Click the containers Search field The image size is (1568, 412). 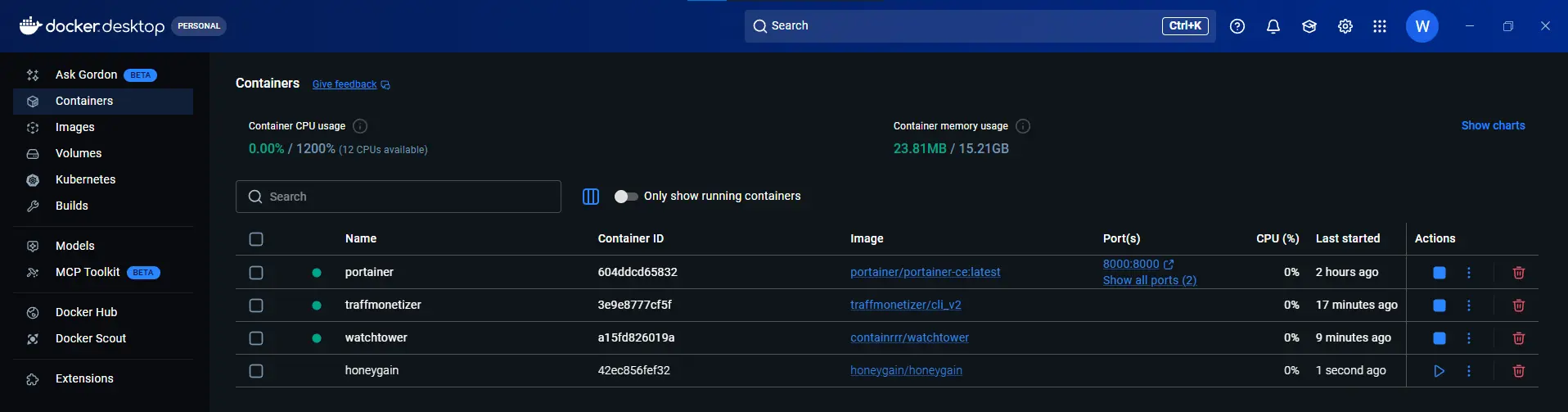click(399, 197)
